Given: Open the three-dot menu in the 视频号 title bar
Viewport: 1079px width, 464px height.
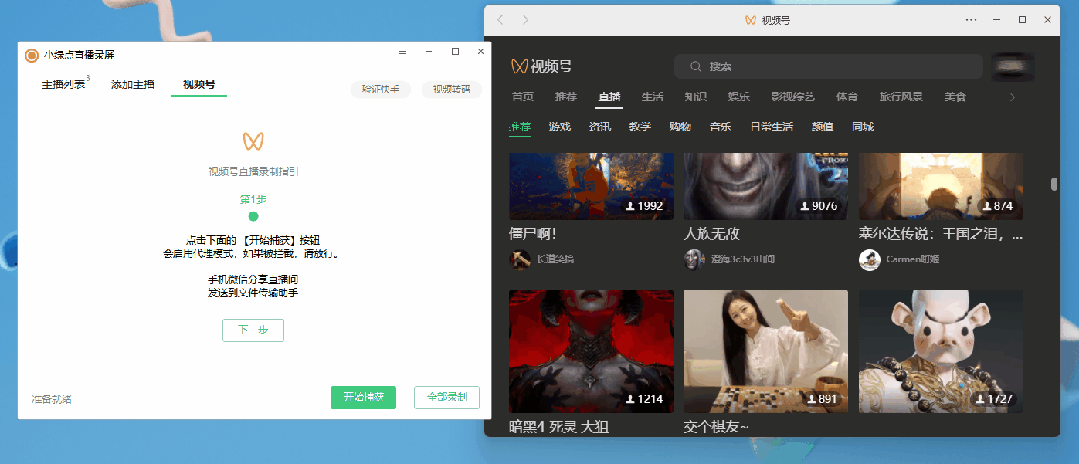Looking at the screenshot, I should (971, 20).
